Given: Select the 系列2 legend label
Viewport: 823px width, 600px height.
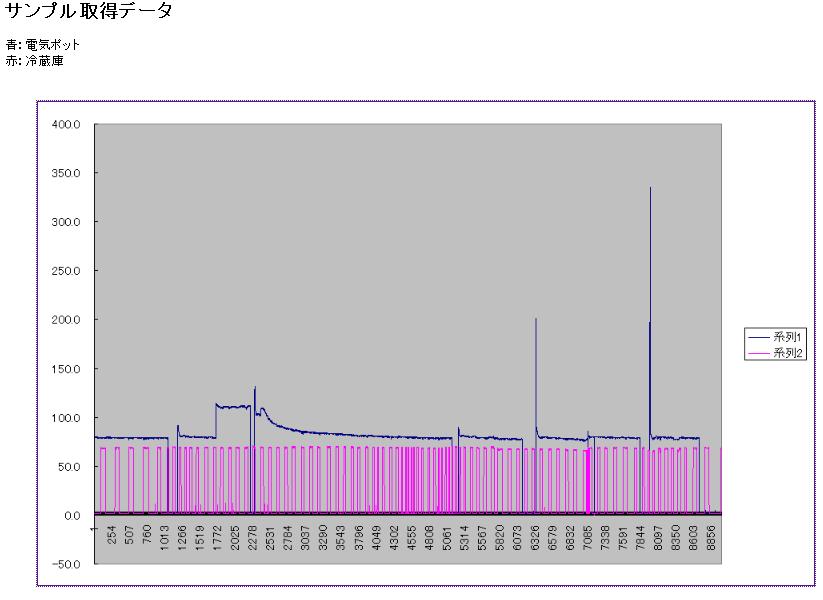Looking at the screenshot, I should pos(789,353).
